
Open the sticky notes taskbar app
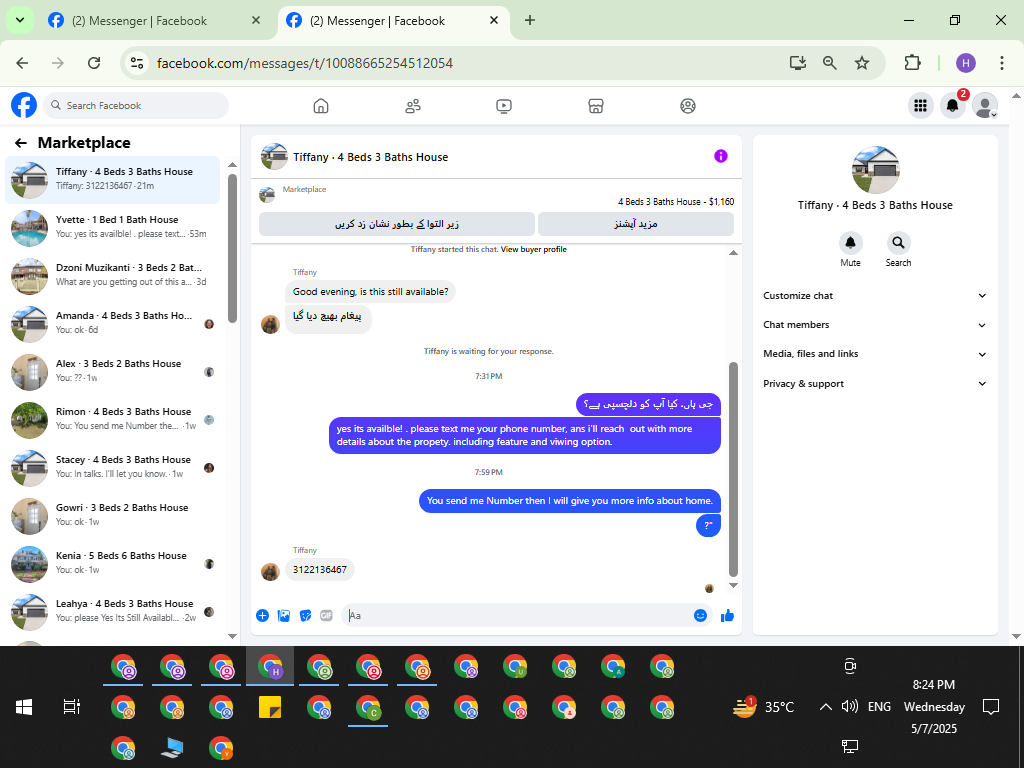point(270,707)
